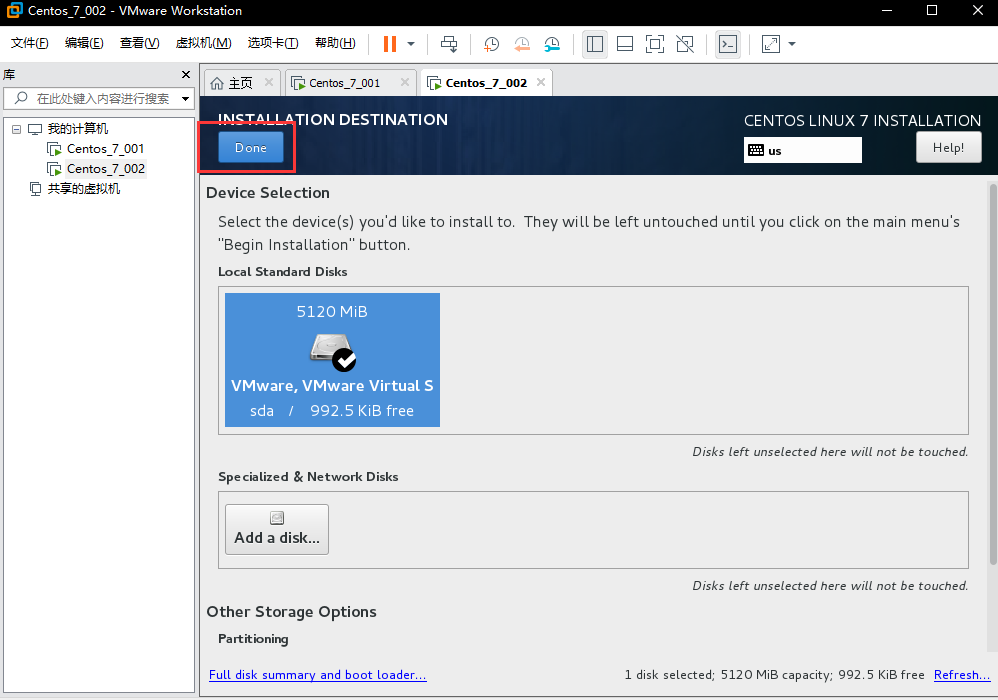Select Centos_7_002 in the library tree
This screenshot has height=700, width=998.
106,169
